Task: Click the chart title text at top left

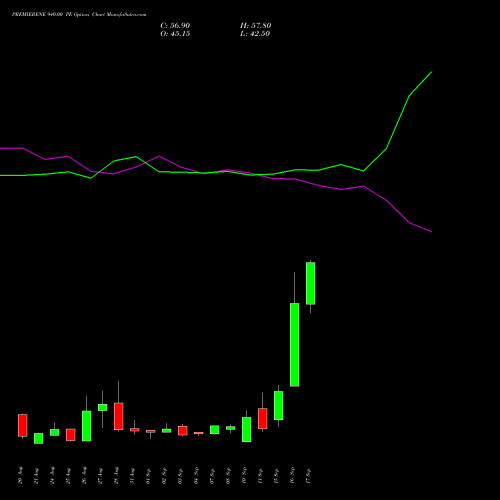Action: (x=79, y=15)
